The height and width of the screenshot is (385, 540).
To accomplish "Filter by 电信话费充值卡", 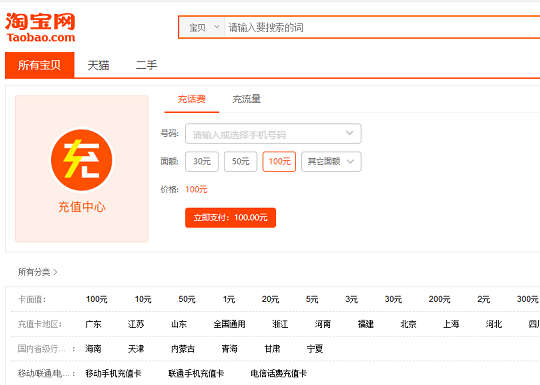I will pos(279,373).
